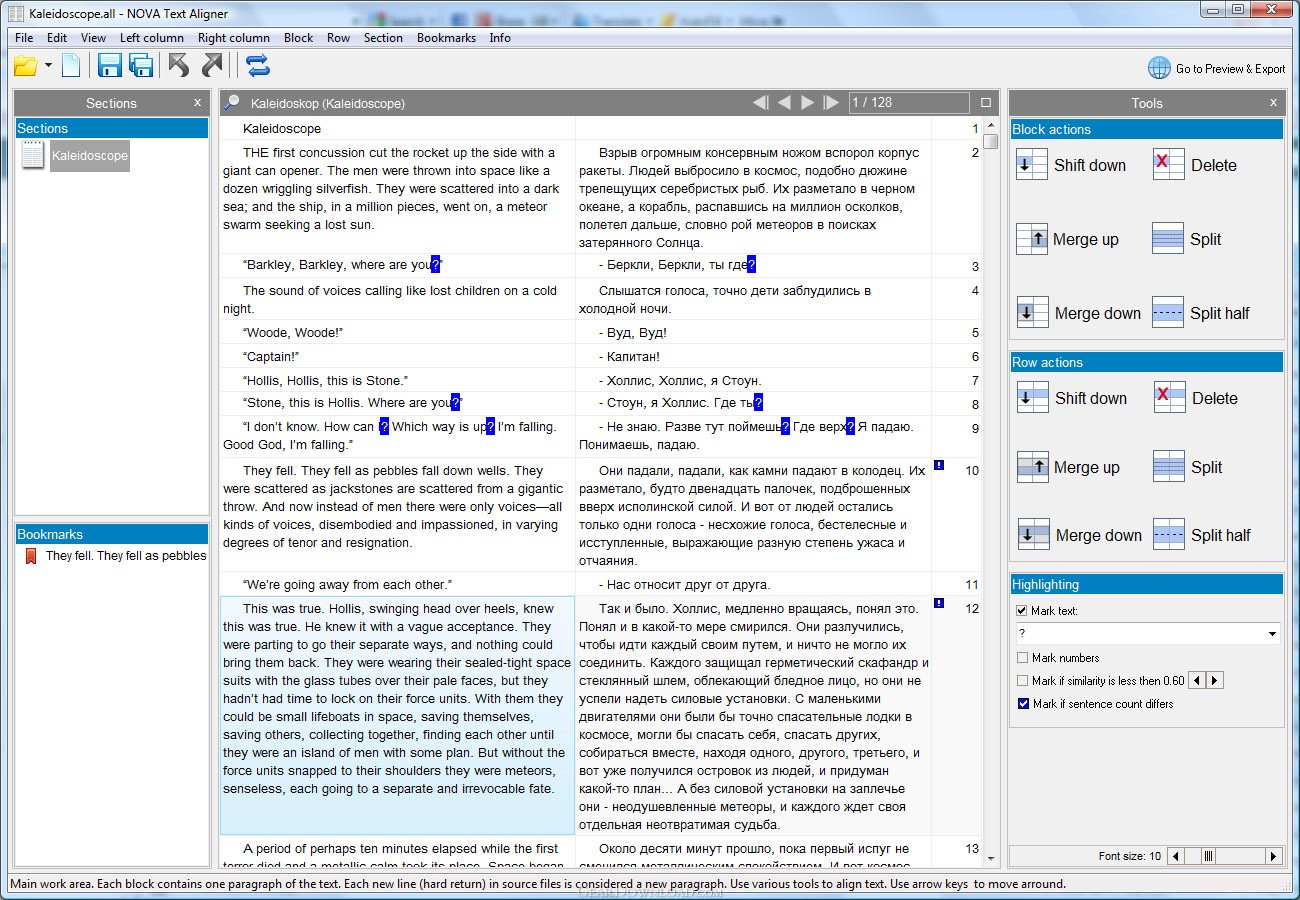Click the undo arrow toolbar icon
Image resolution: width=1300 pixels, height=900 pixels.
(179, 66)
